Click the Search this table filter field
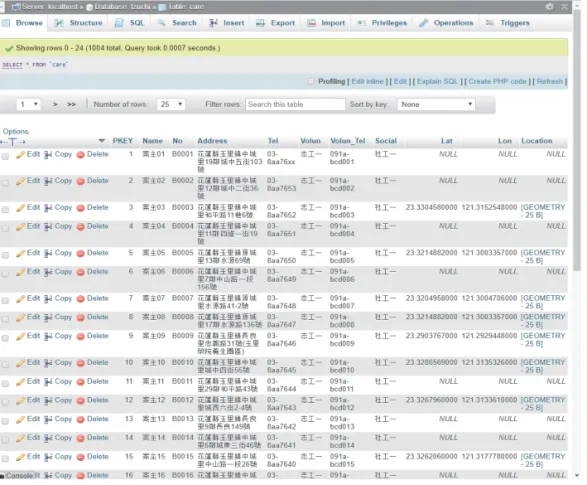The height and width of the screenshot is (485, 587). tap(295, 104)
